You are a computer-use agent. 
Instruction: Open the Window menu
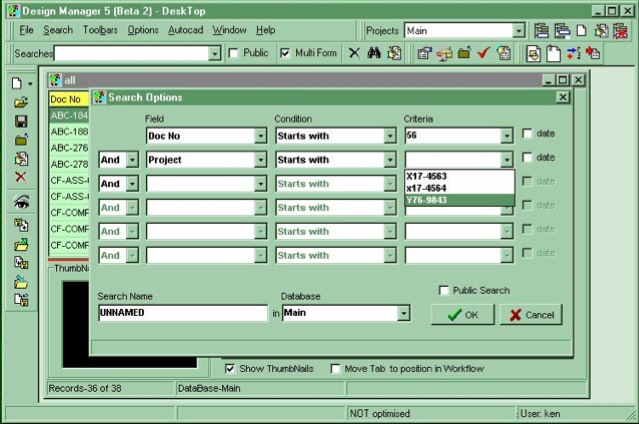[229, 30]
